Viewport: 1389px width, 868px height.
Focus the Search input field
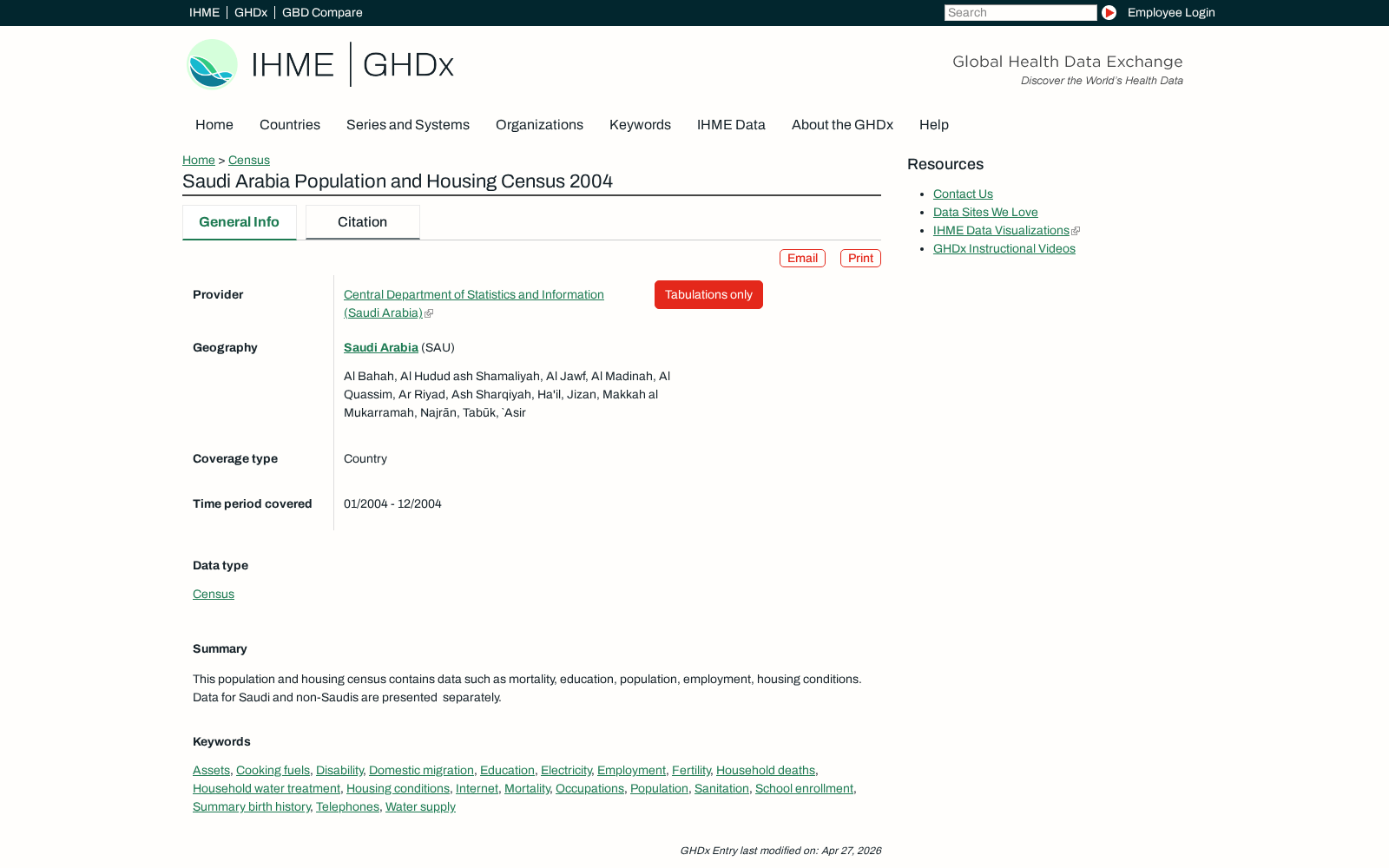click(1020, 12)
